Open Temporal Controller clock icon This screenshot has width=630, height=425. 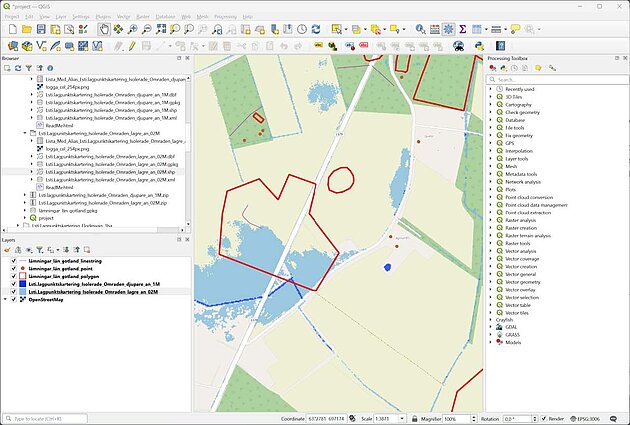(x=302, y=29)
